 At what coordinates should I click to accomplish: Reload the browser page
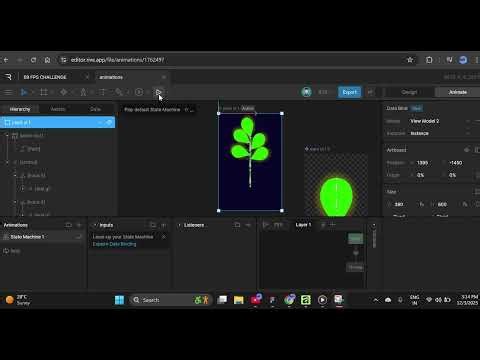tap(33, 60)
